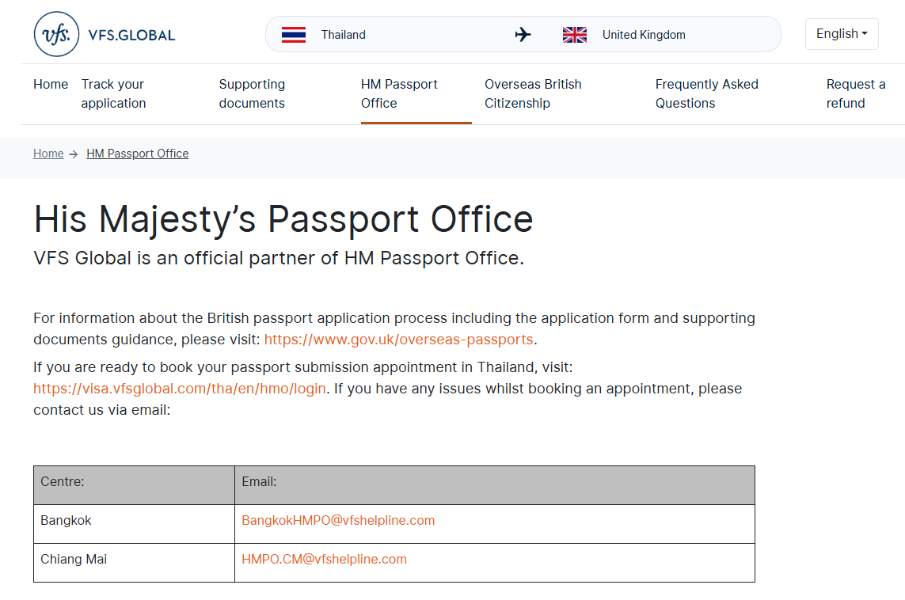Open the Supporting documents menu item
This screenshot has width=905, height=600.
tap(252, 94)
